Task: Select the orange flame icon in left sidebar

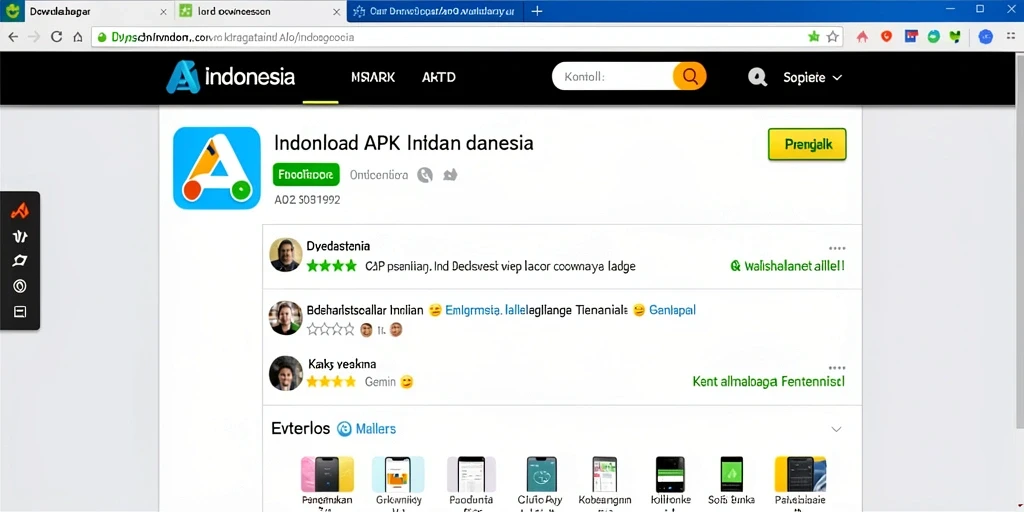Action: coord(20,211)
